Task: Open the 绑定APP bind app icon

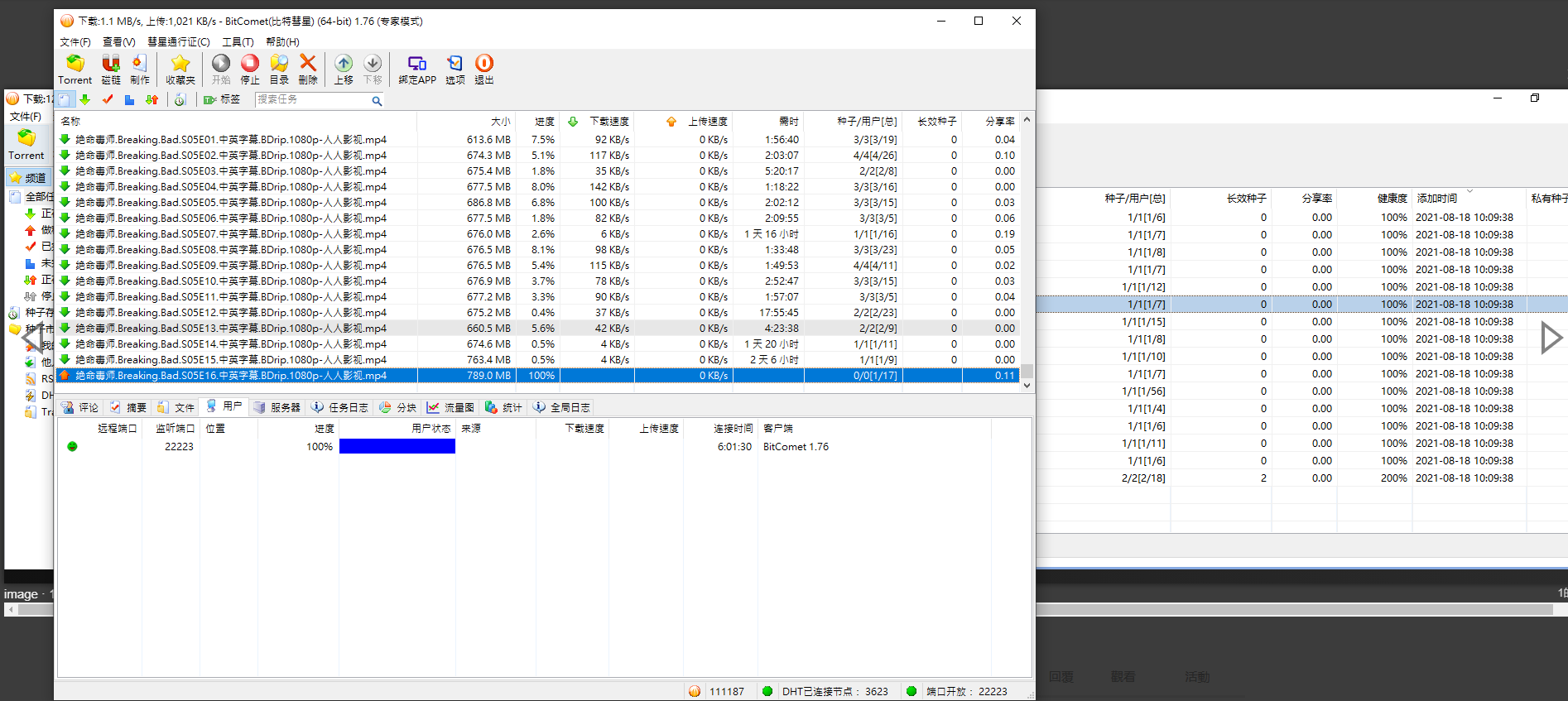Action: 417,70
